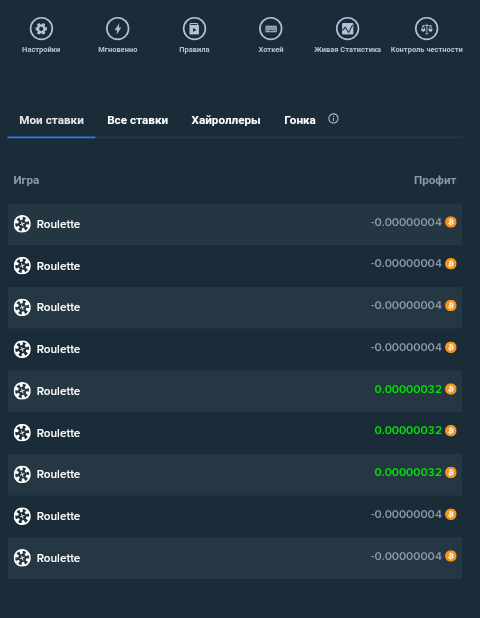This screenshot has height=618, width=480.
Task: Click the Bitcoin coin icon in the first bet row
Action: click(451, 222)
